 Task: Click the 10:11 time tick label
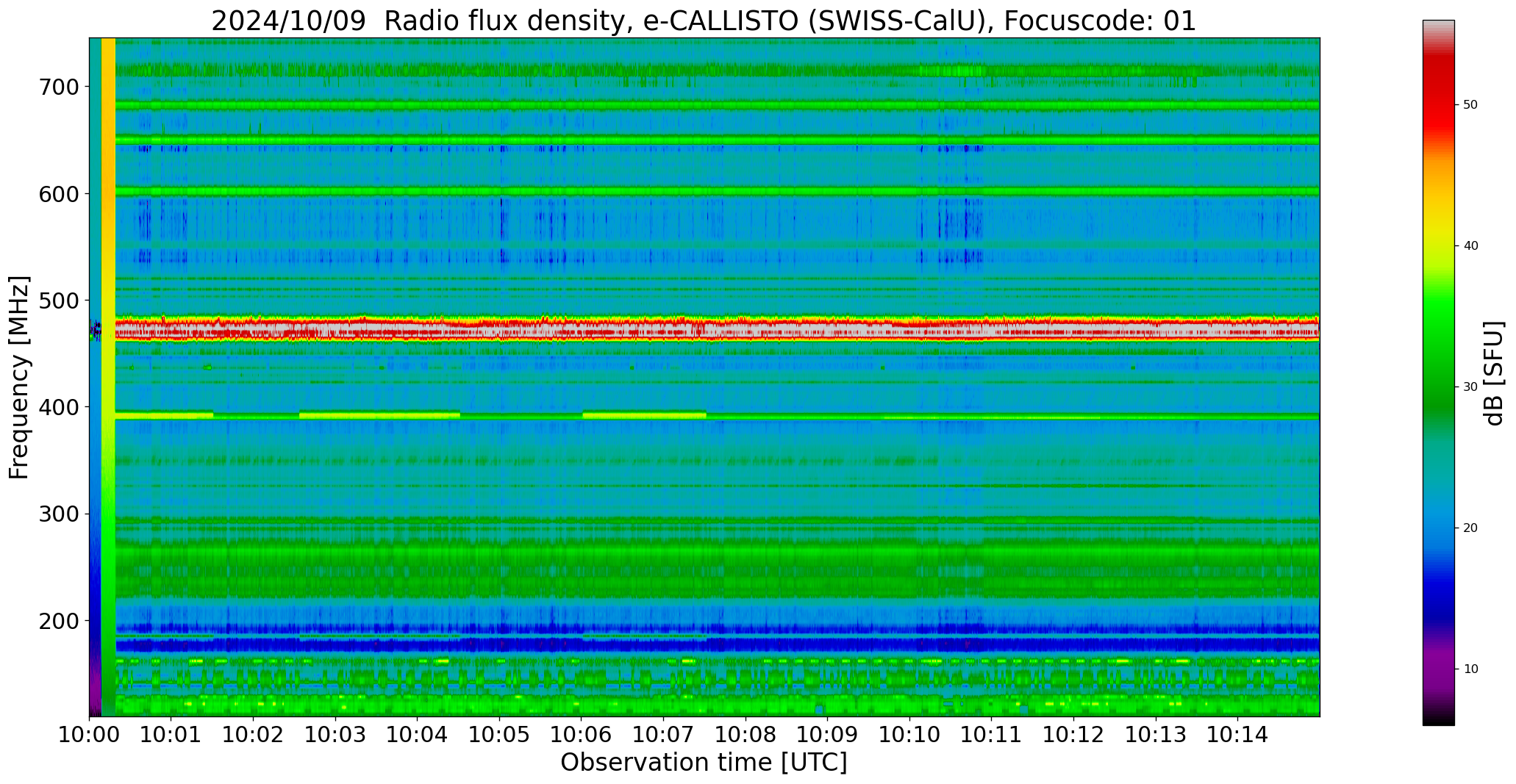point(991,734)
